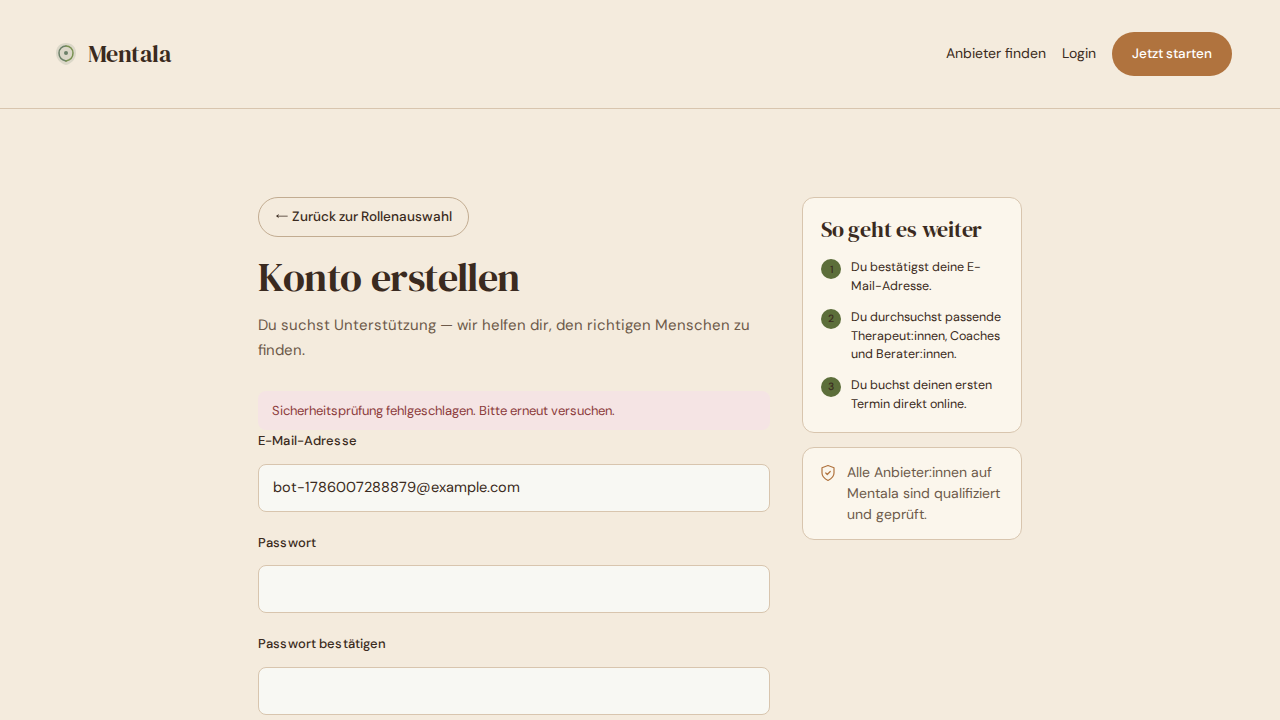Click the step 2 number badge

[831, 319]
